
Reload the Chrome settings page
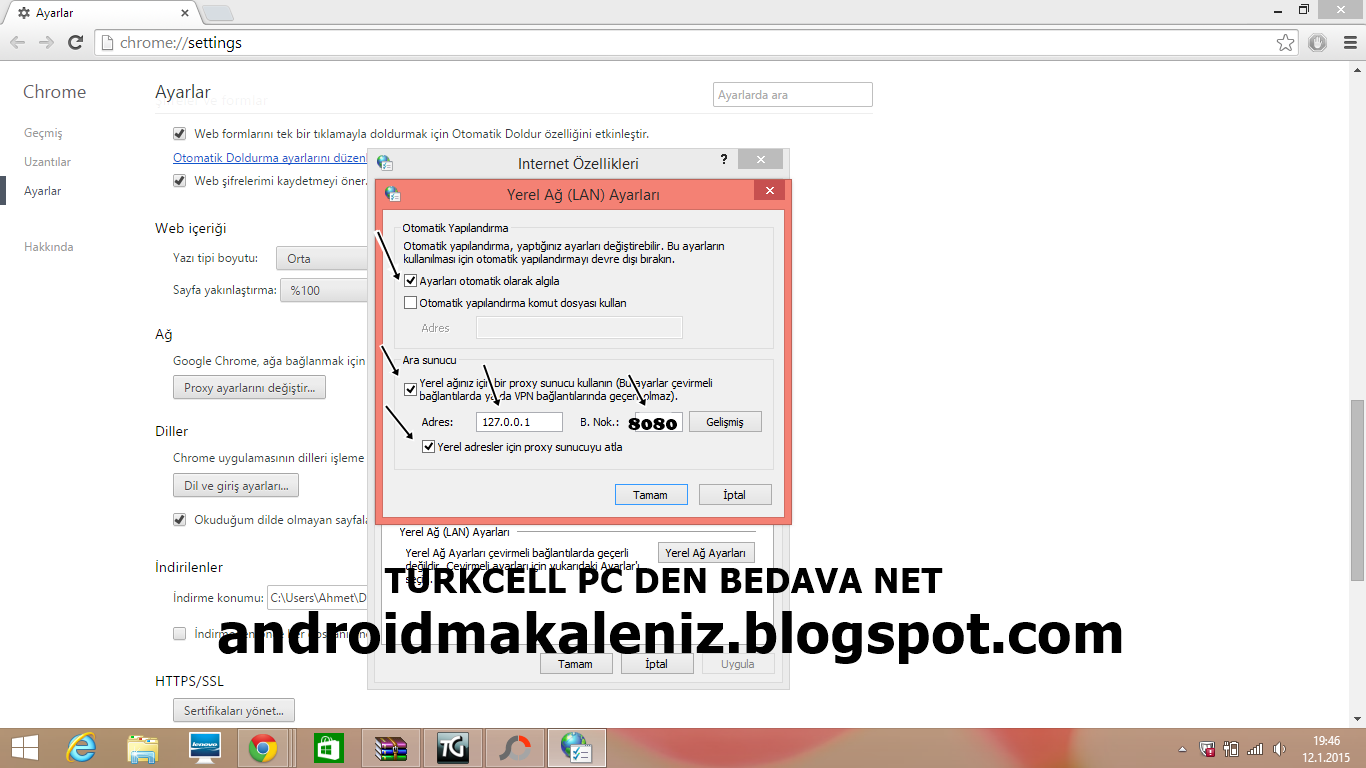[x=75, y=43]
